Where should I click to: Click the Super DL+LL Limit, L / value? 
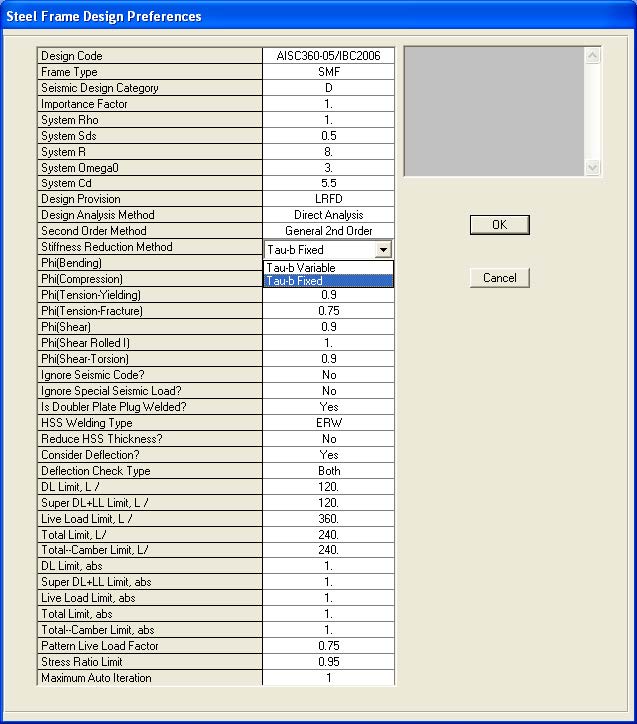click(x=328, y=503)
